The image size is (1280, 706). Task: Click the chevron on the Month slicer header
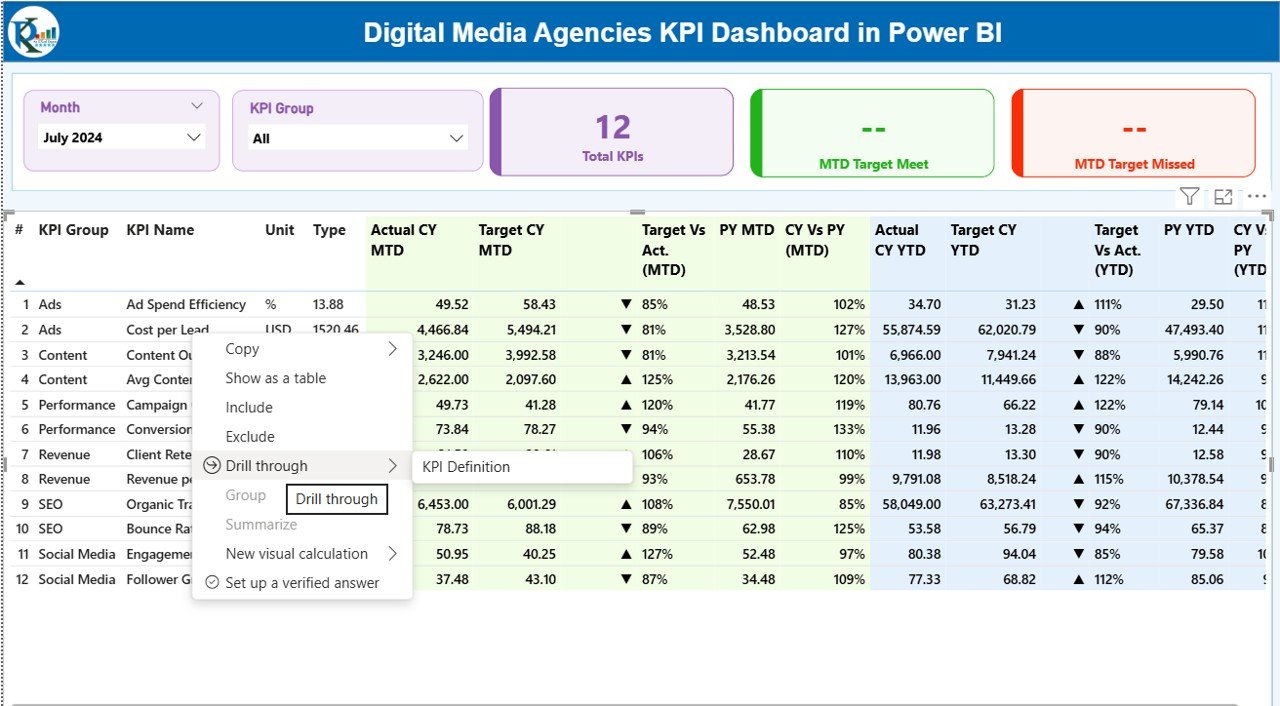pos(197,105)
